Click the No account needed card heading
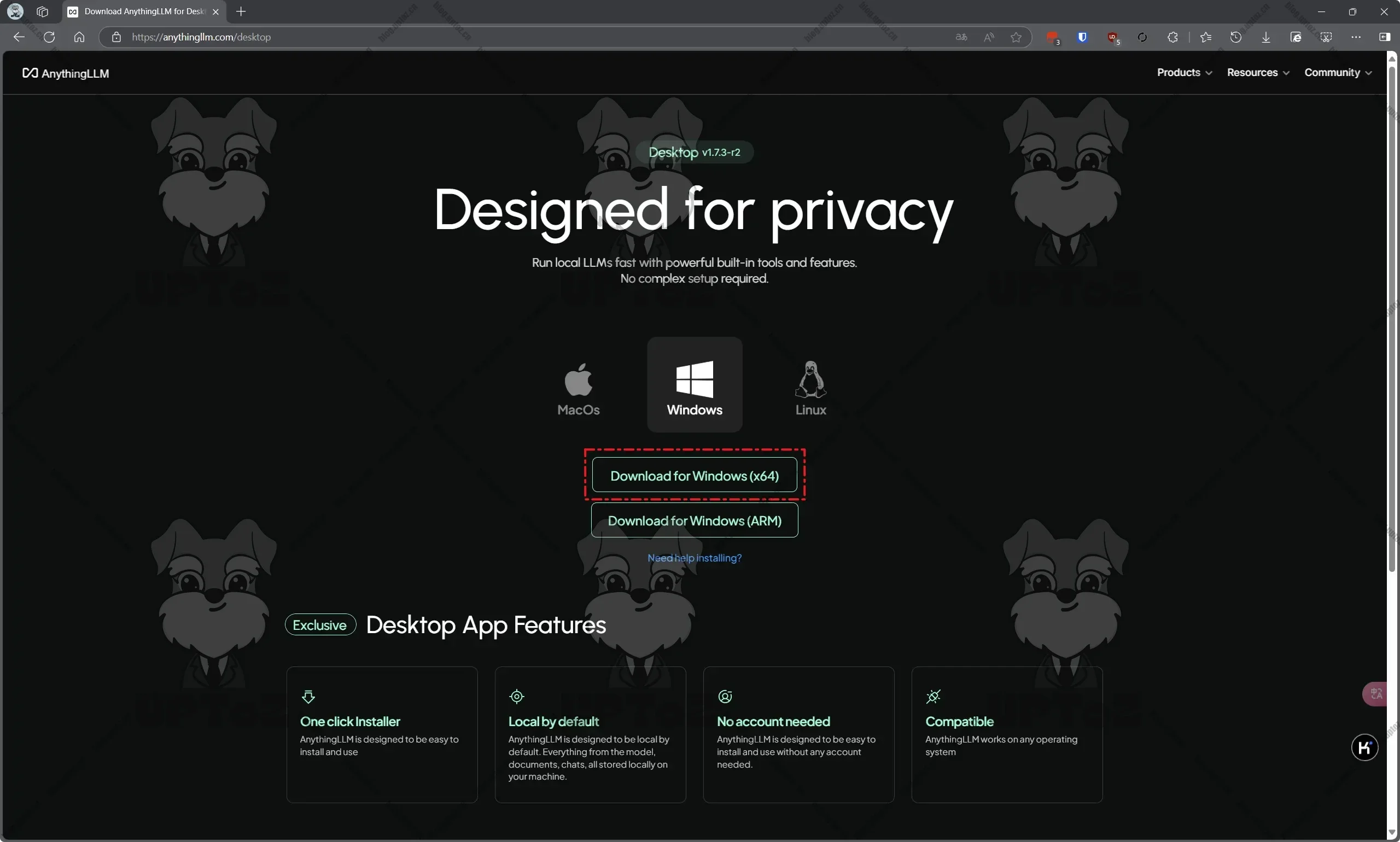1400x842 pixels. pyautogui.click(x=773, y=721)
